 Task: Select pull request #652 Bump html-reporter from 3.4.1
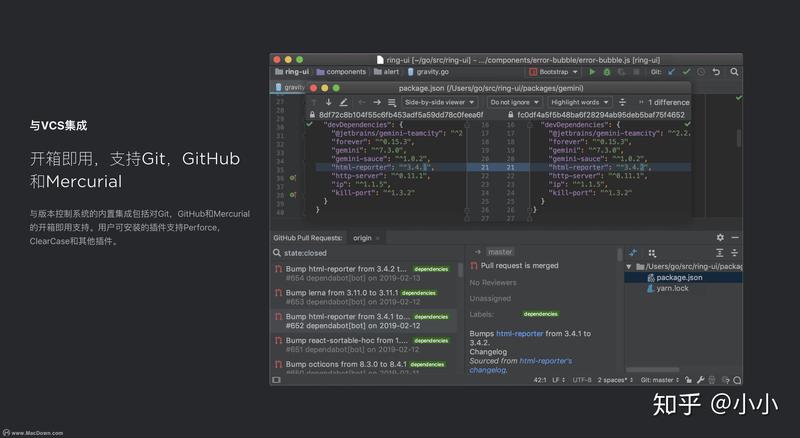(x=364, y=321)
